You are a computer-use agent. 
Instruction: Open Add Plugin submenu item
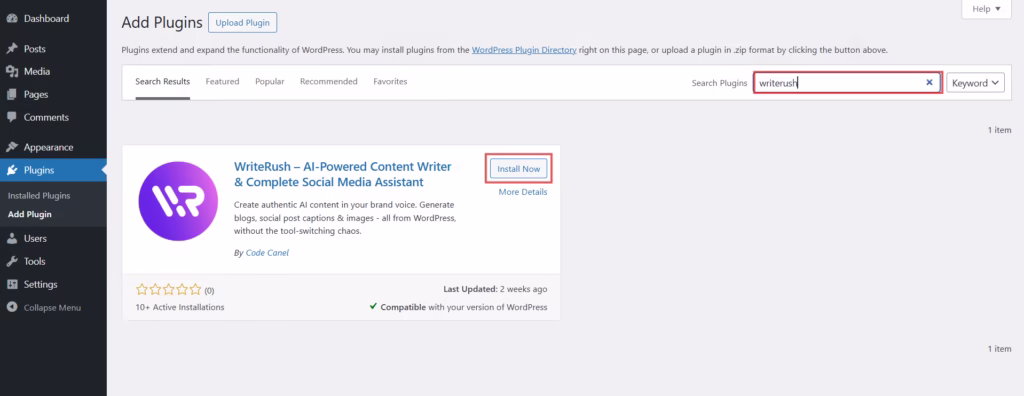tap(30, 214)
